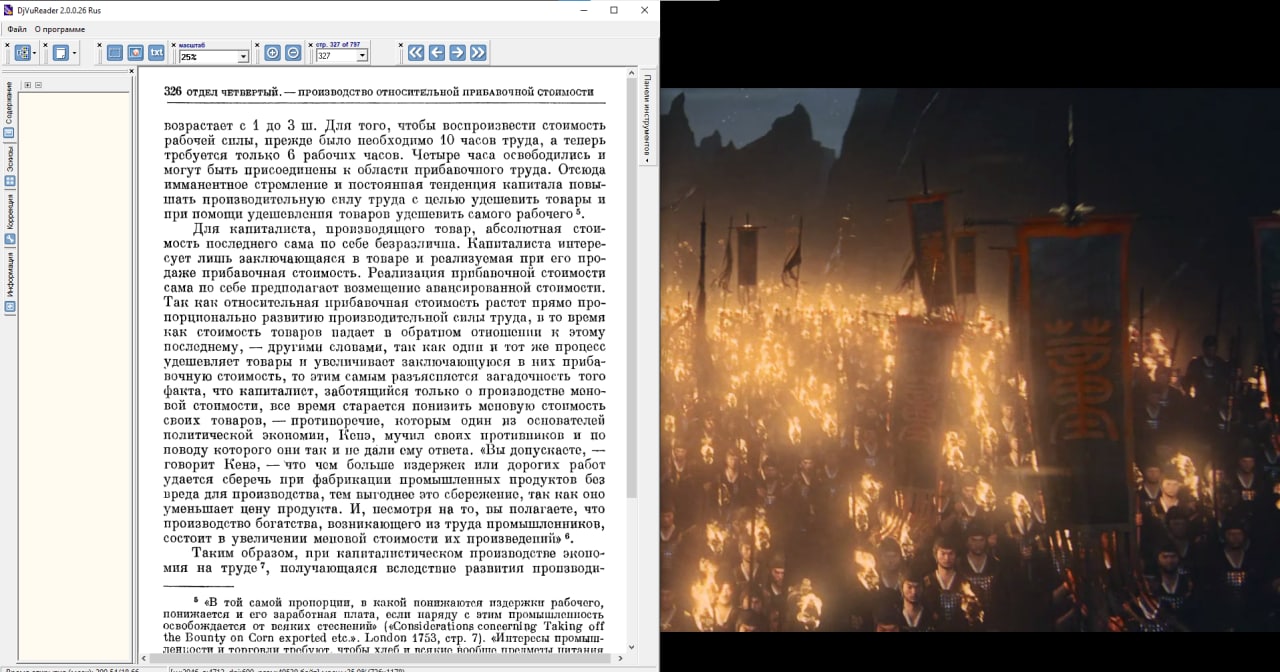This screenshot has width=1280, height=672.
Task: Close the page number toolbar section
Action: [x=310, y=45]
